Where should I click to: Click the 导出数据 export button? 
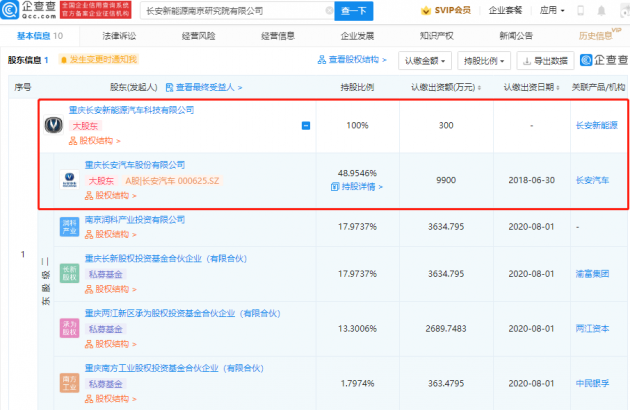(x=545, y=61)
